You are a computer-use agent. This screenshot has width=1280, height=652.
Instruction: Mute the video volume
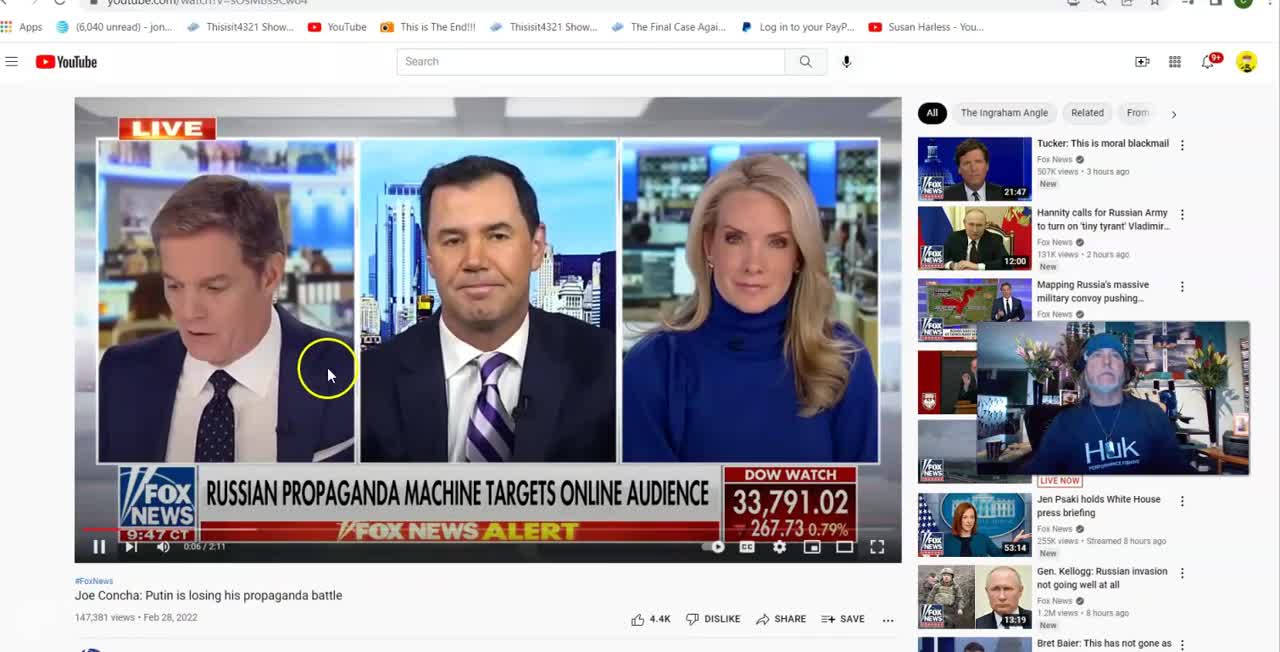click(x=163, y=547)
